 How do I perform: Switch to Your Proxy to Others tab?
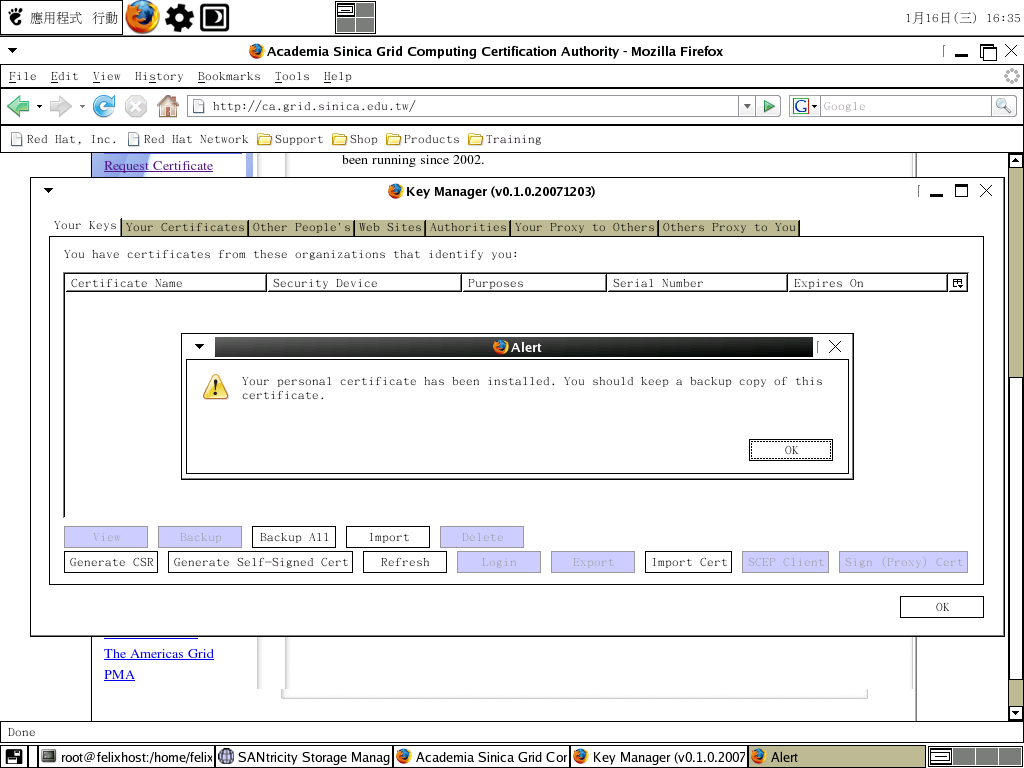tap(584, 227)
